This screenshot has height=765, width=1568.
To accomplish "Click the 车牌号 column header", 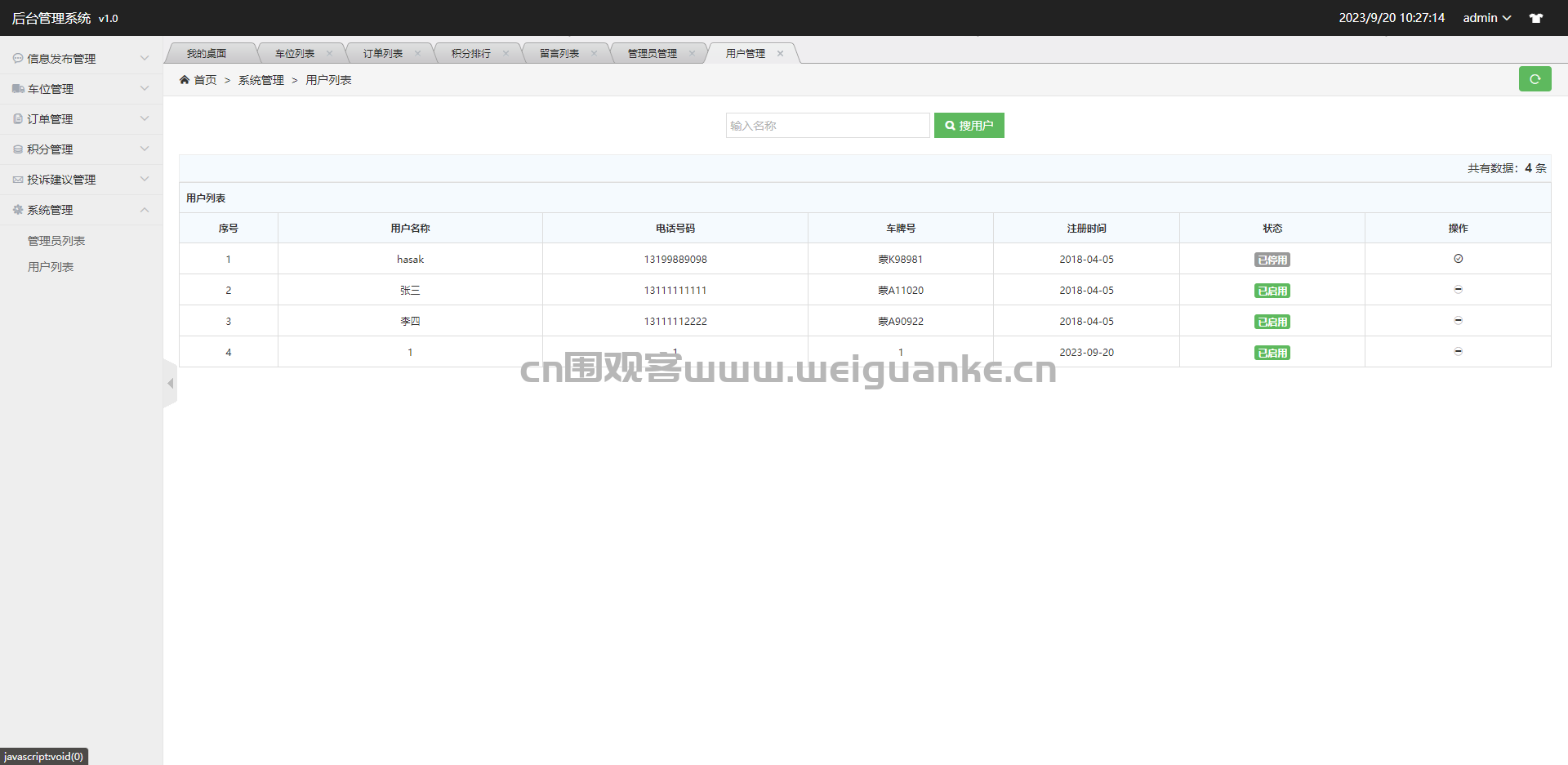I will (901, 228).
